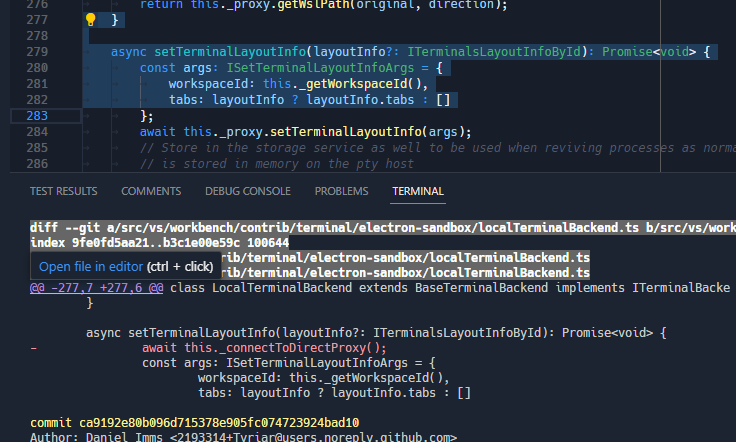The image size is (736, 442).
Task: Activate the TERMINAL tab
Action: 418,191
